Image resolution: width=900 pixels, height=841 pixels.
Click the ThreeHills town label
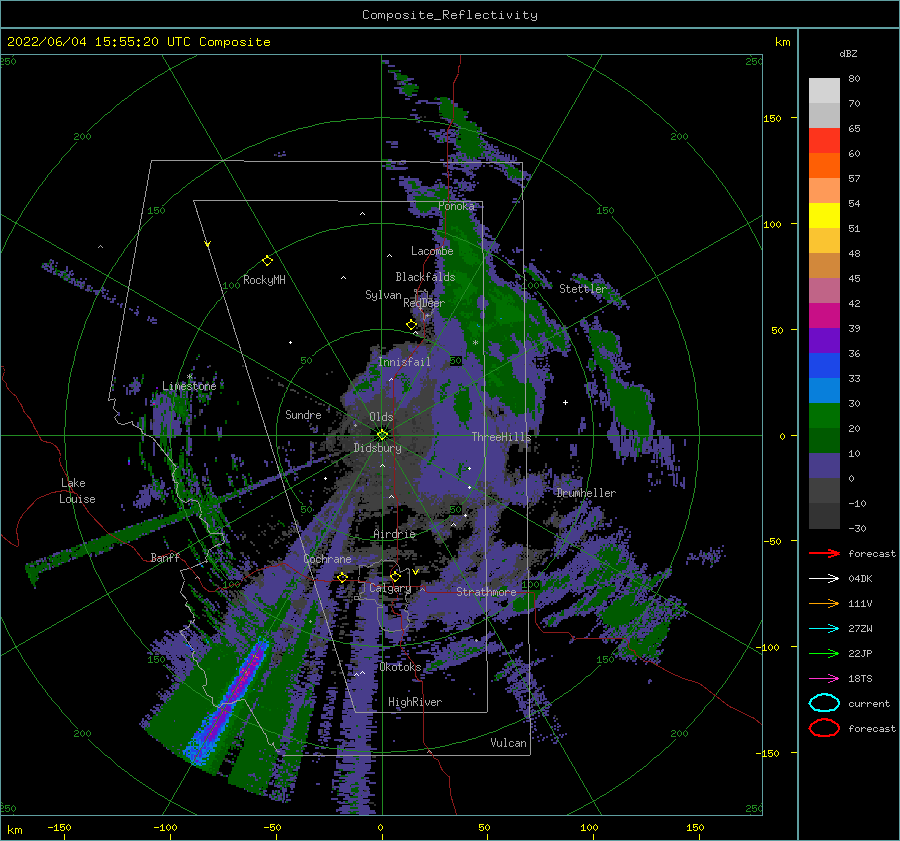click(502, 437)
